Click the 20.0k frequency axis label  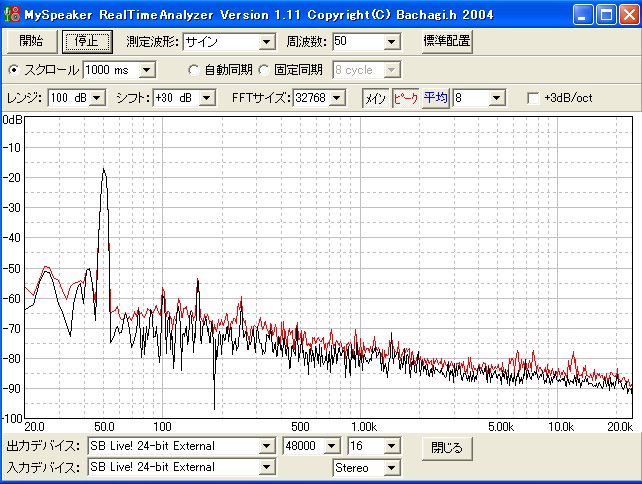(620, 427)
